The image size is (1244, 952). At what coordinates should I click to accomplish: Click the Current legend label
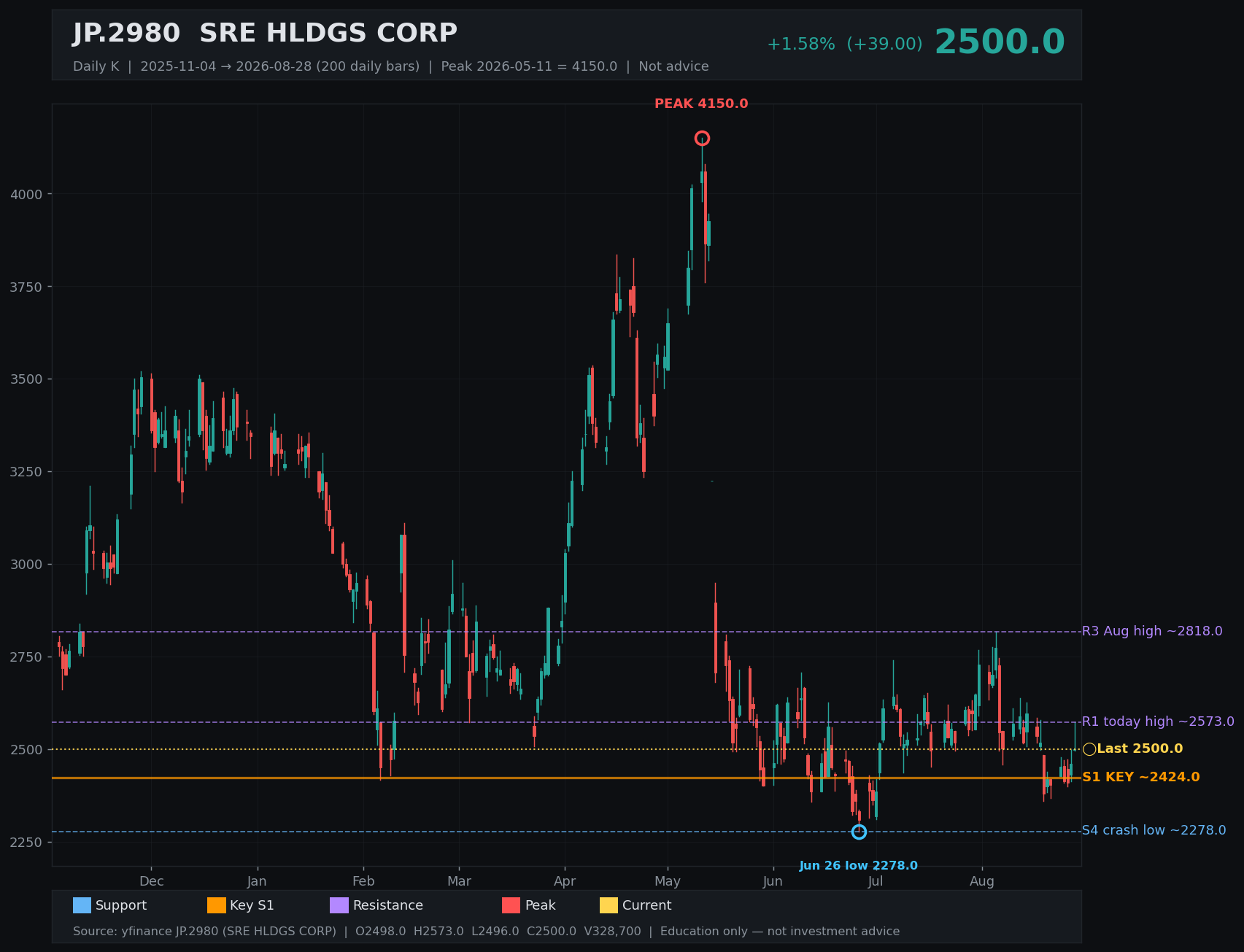tap(647, 905)
